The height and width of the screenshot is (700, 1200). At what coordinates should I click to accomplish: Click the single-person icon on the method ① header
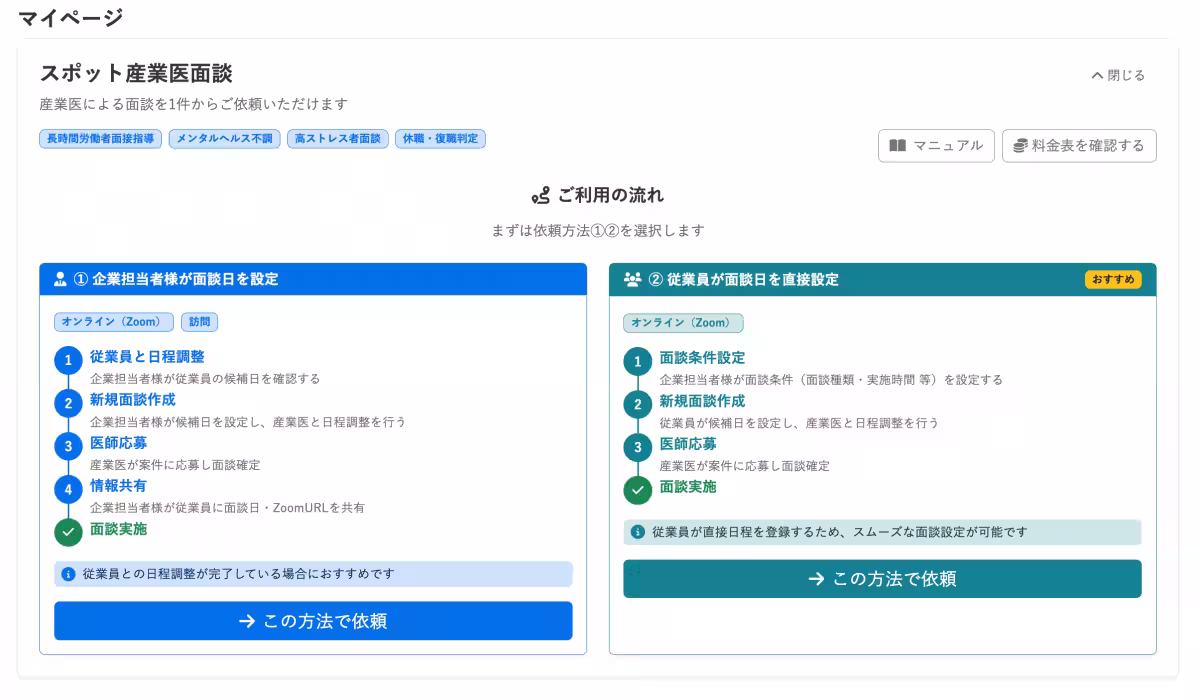[59, 279]
